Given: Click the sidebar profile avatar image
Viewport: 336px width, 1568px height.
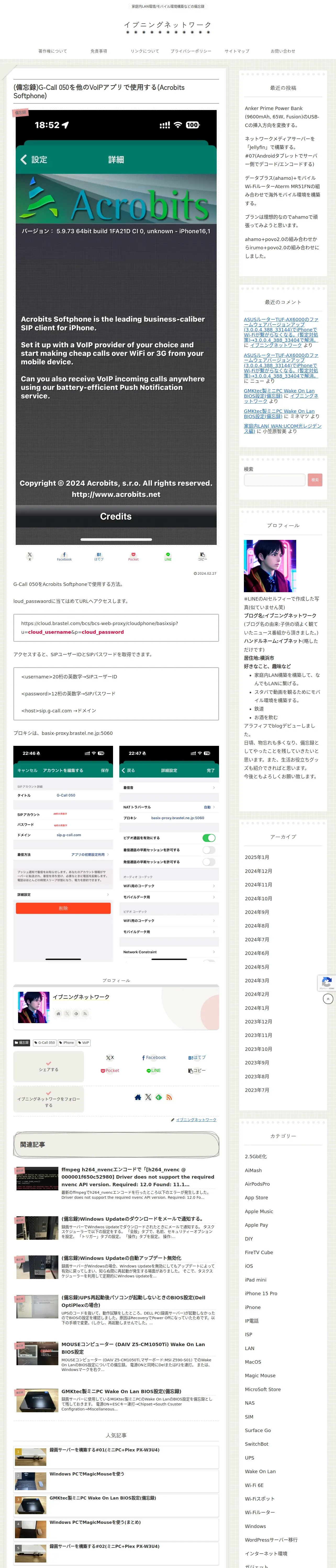Looking at the screenshot, I should click(270, 566).
